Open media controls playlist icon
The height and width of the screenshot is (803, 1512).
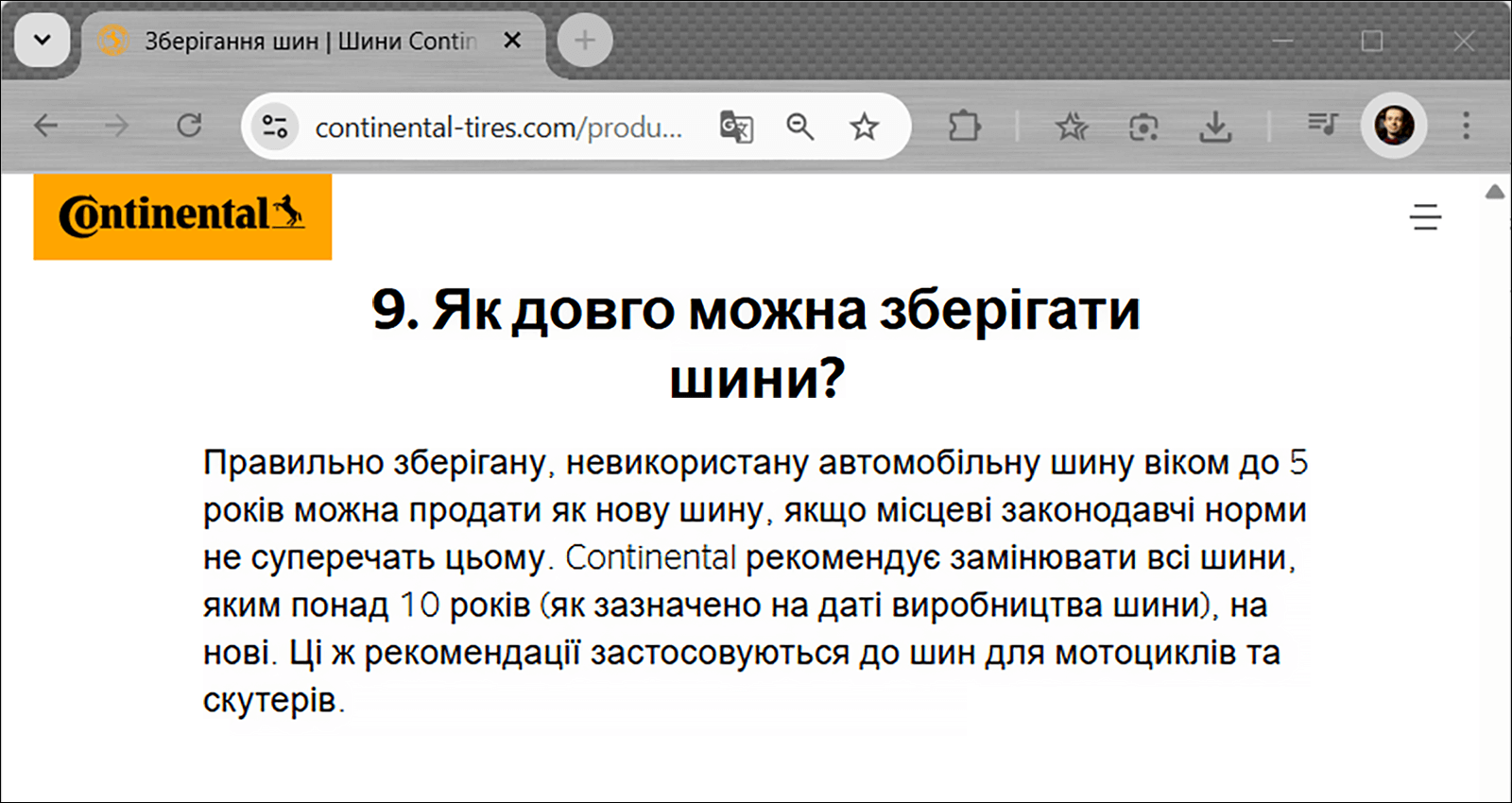[x=1323, y=124]
